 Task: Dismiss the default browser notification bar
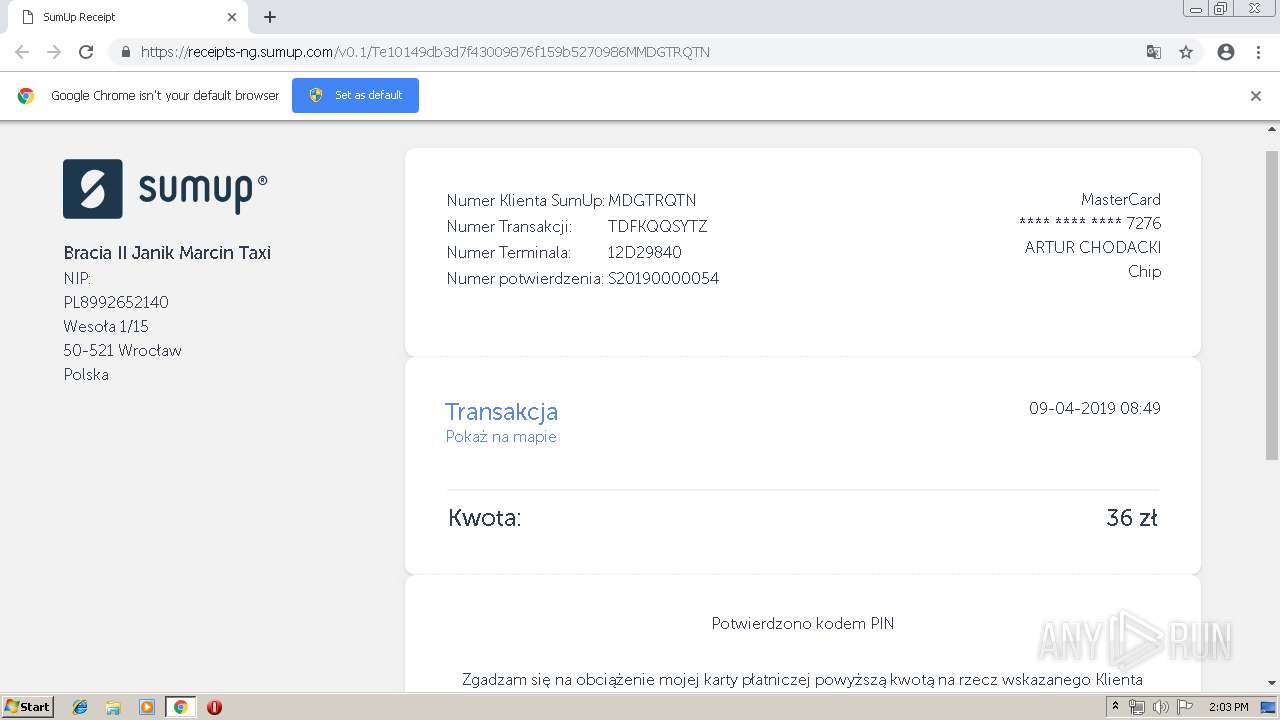(x=1256, y=96)
